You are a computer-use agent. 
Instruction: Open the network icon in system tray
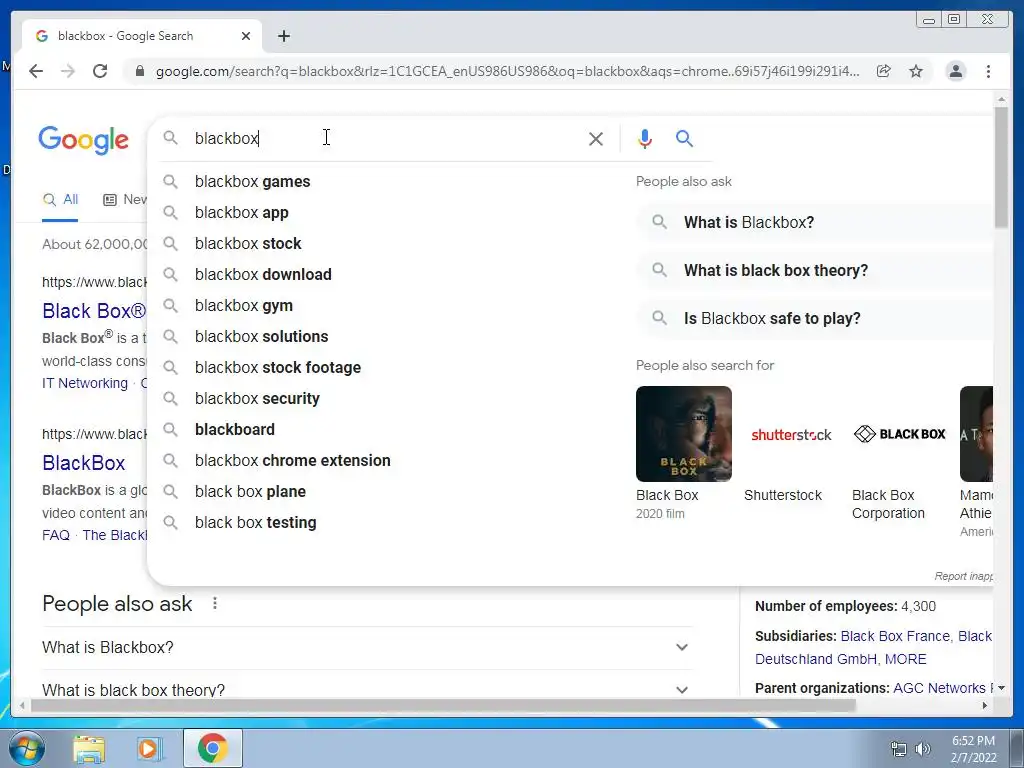(899, 749)
